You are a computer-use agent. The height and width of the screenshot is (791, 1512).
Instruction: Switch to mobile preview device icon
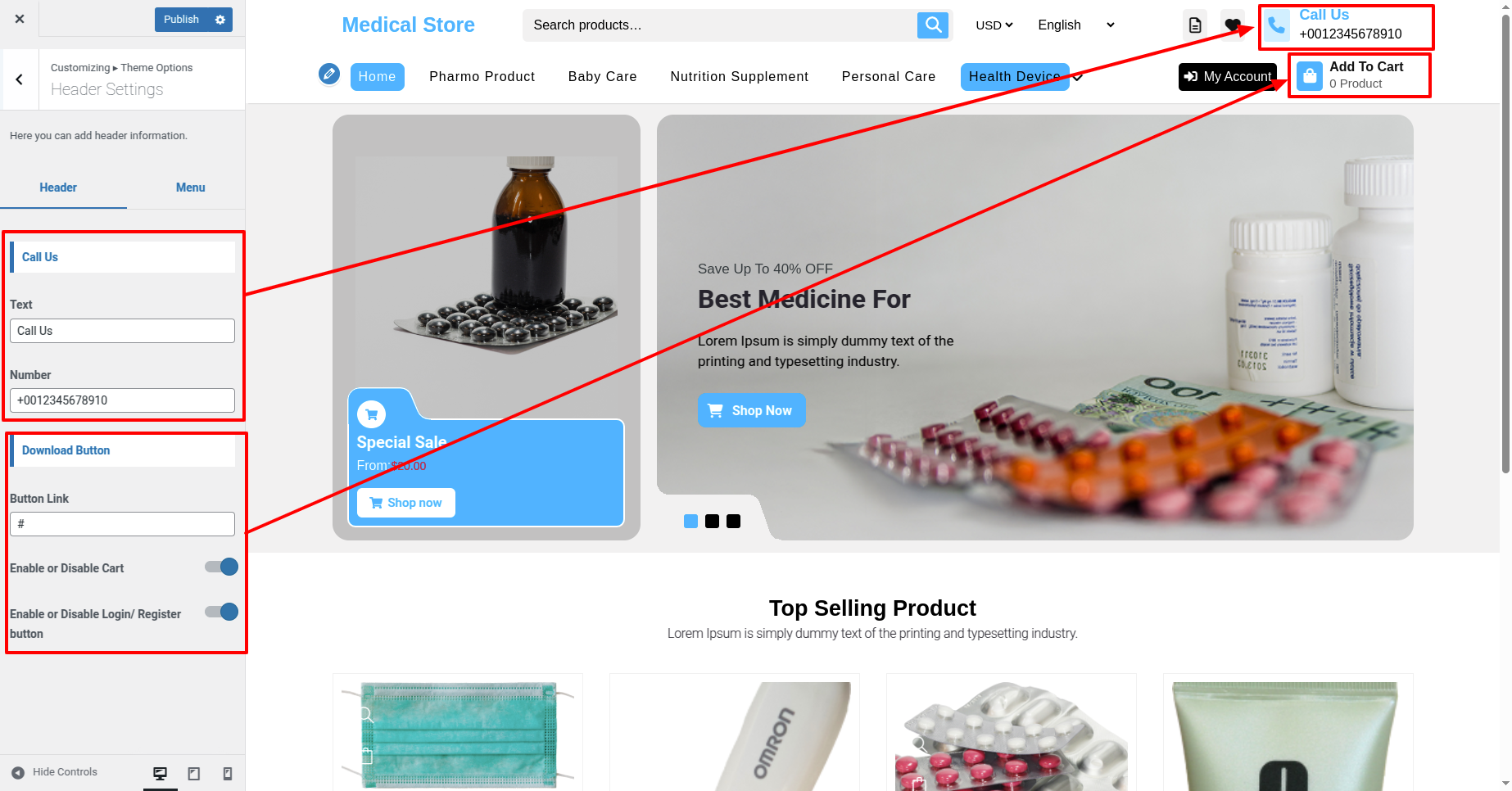(x=228, y=773)
